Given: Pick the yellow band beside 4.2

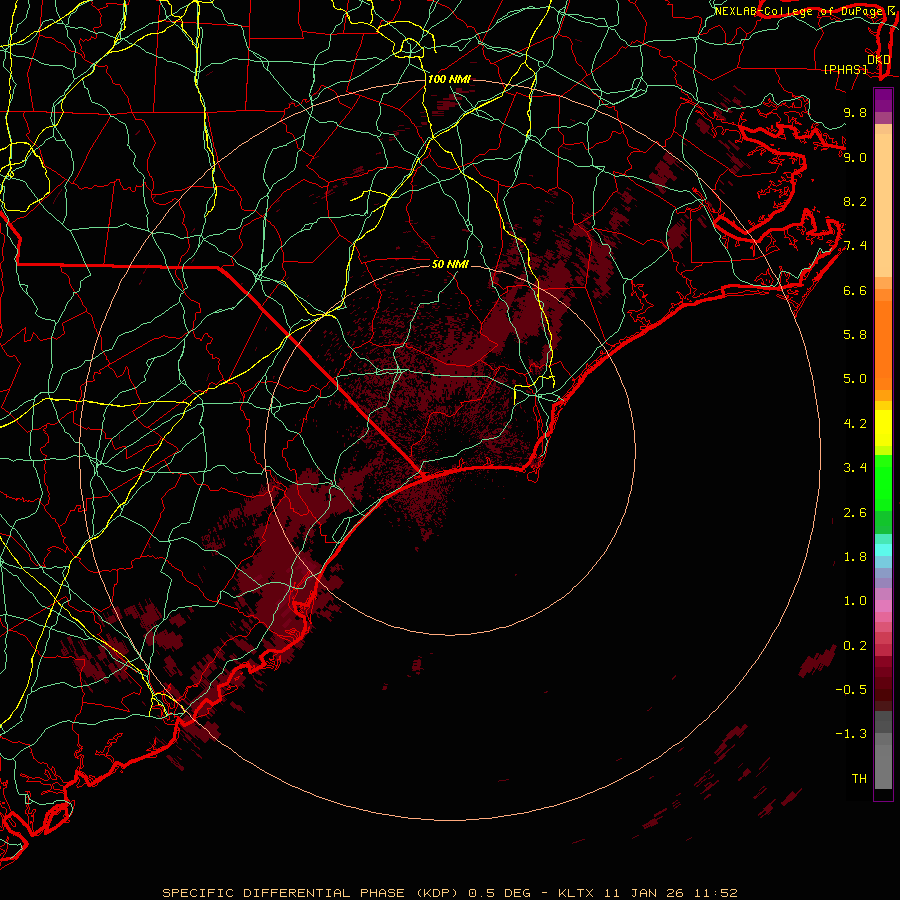Looking at the screenshot, I should pos(883,428).
